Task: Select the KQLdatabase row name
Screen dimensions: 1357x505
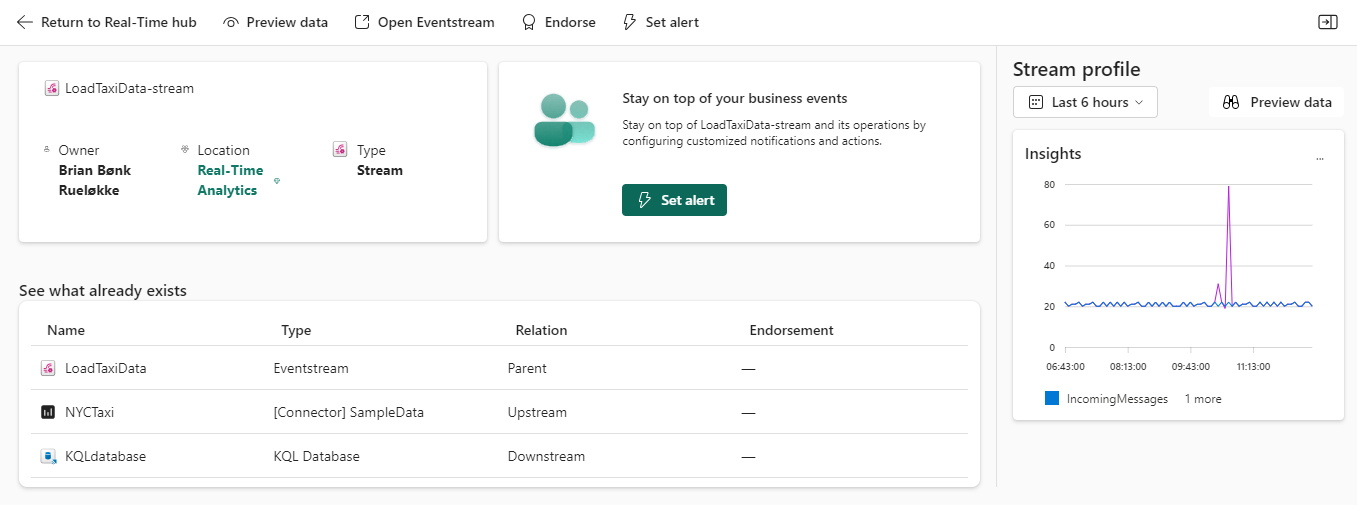Action: 105,456
